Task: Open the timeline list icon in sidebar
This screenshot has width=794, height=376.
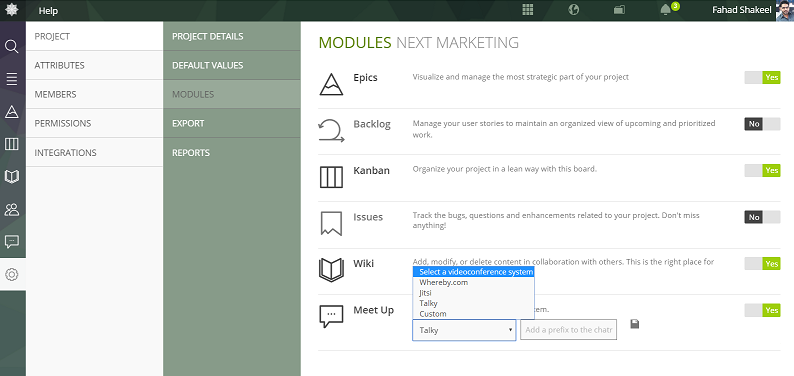Action: 12,79
